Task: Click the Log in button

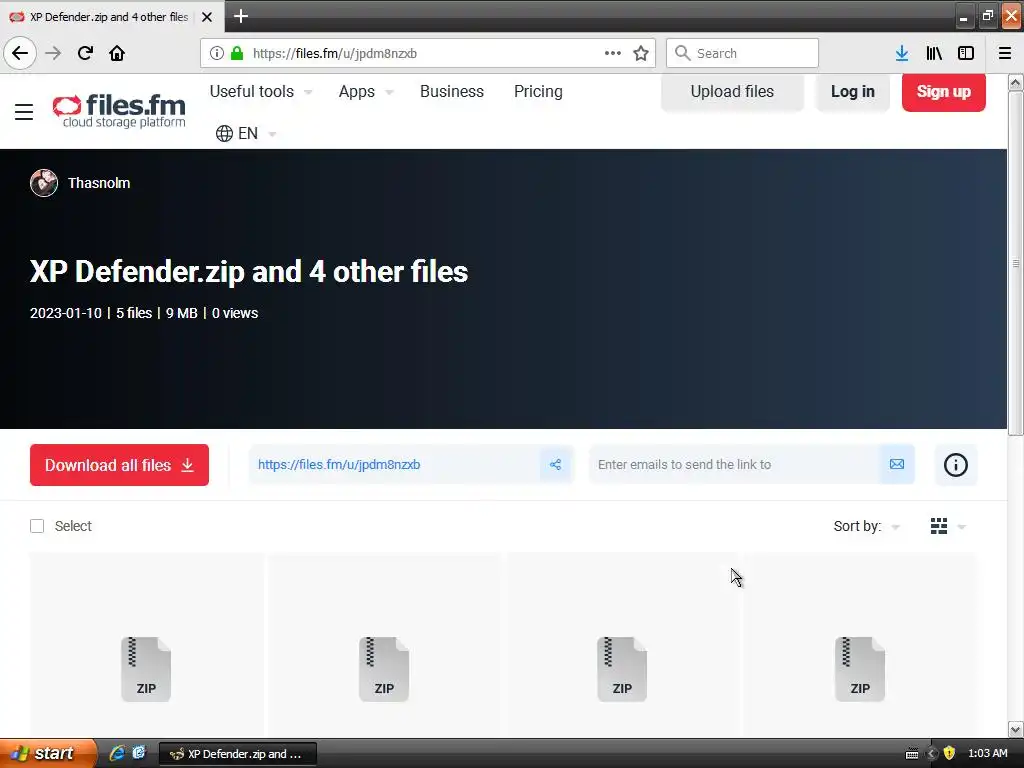Action: 853,91
